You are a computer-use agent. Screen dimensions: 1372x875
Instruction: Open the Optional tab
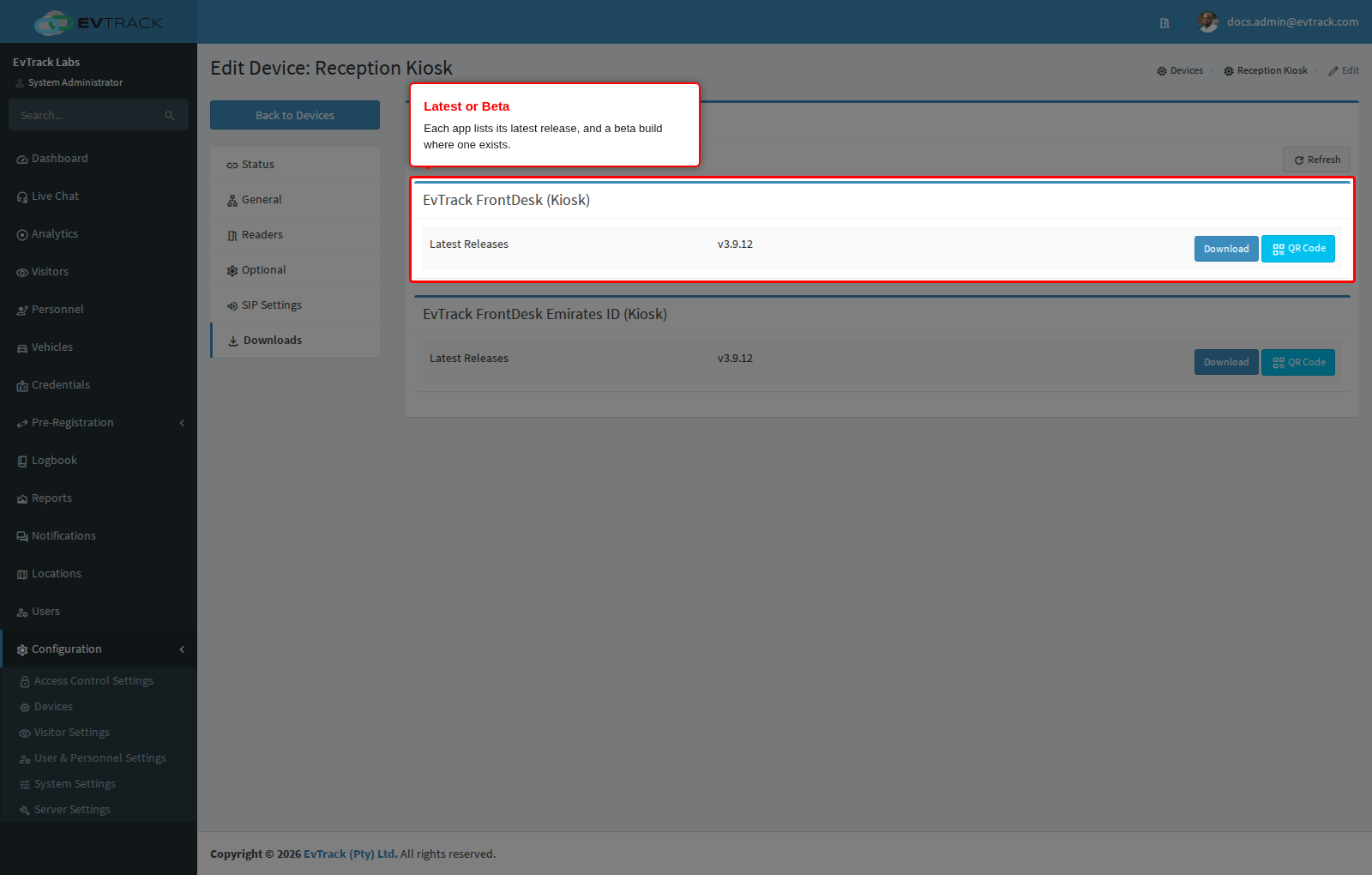[295, 270]
